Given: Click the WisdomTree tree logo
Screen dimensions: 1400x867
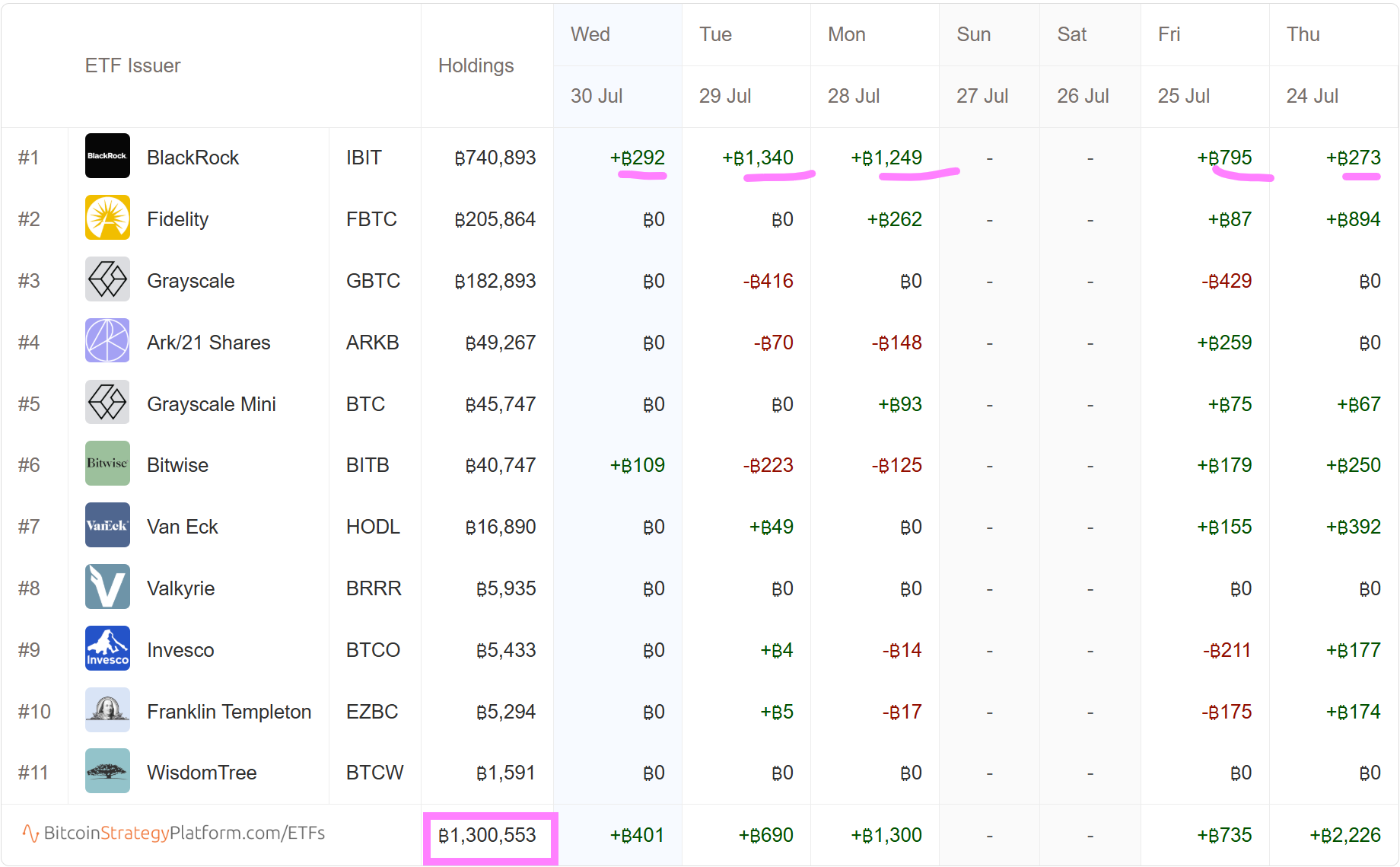Looking at the screenshot, I should pos(107,771).
